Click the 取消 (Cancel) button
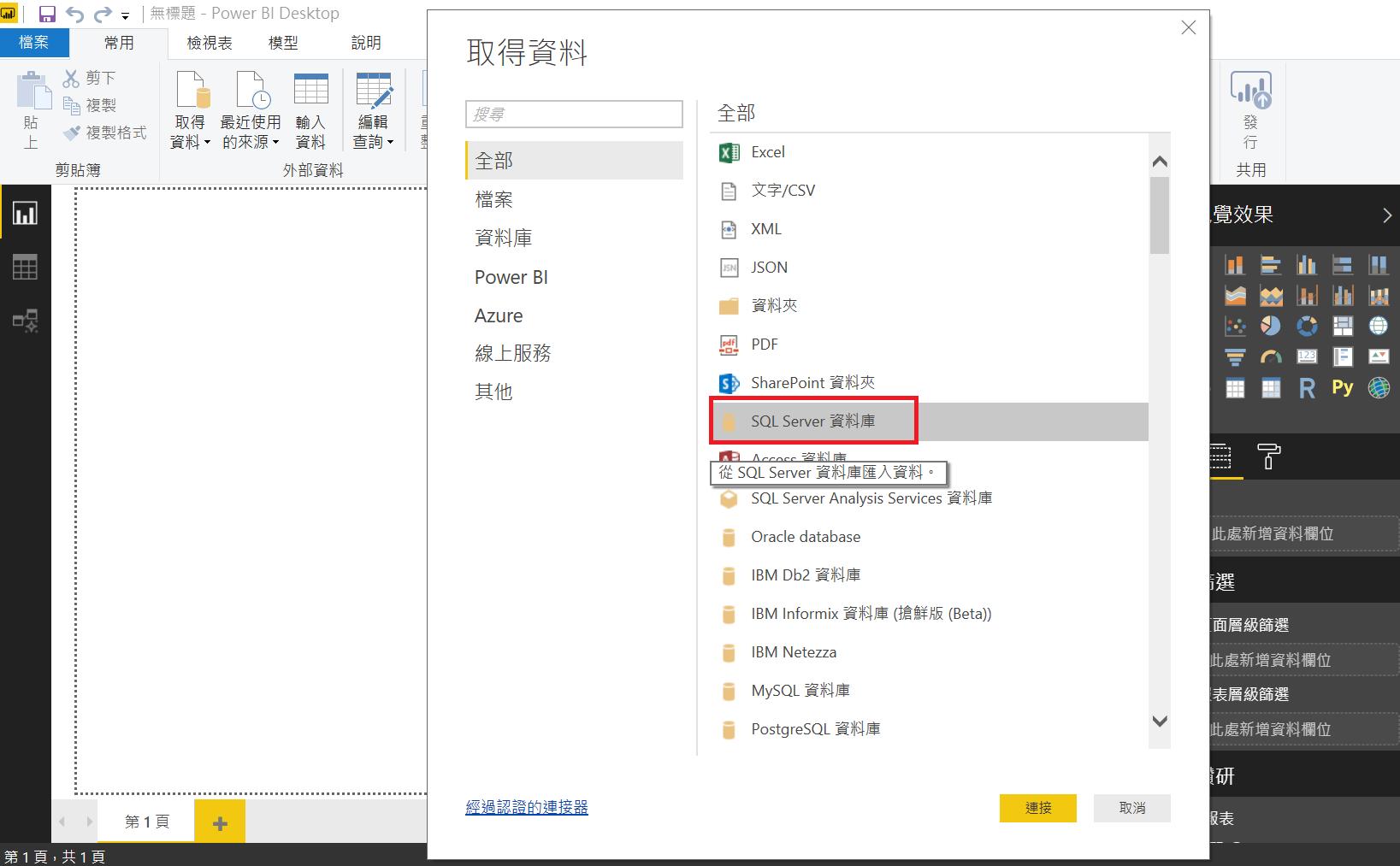Viewport: 1400px width, 866px height. tap(1132, 808)
